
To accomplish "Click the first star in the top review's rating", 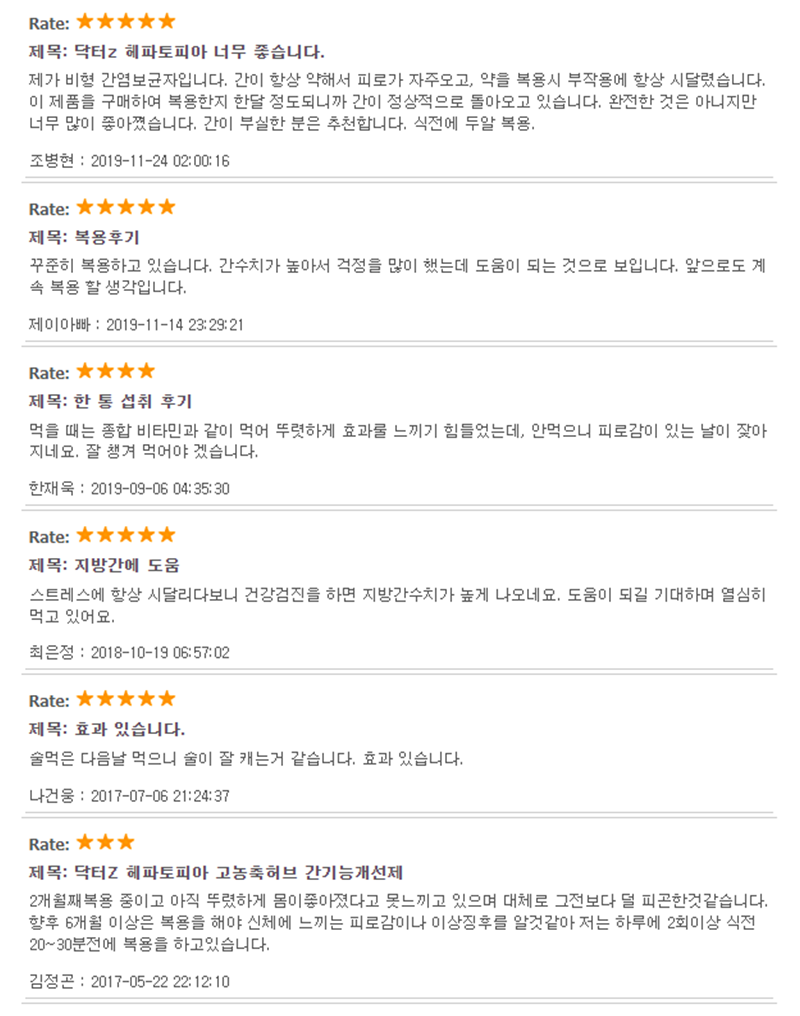I will [x=85, y=21].
